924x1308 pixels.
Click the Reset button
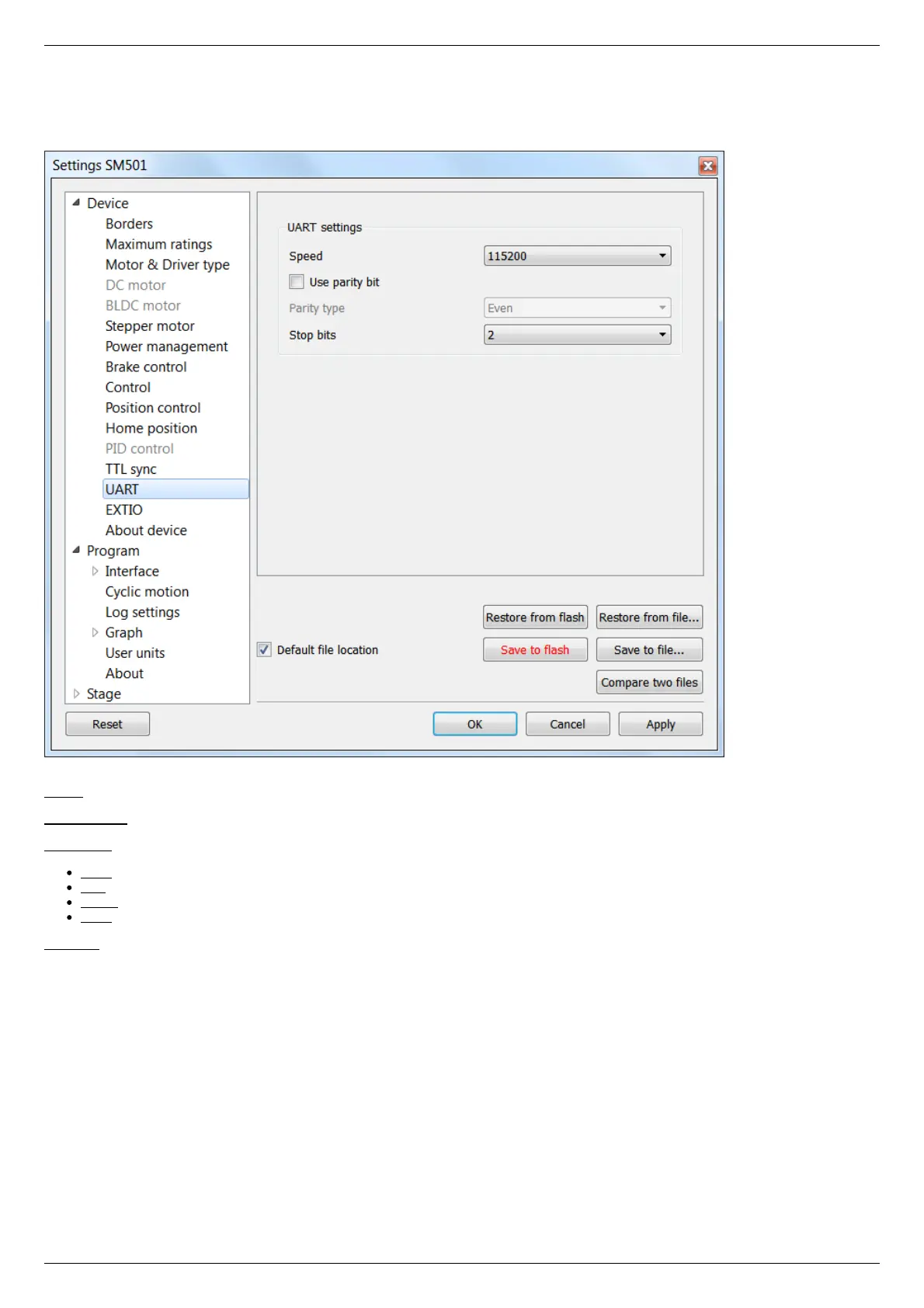pos(107,724)
